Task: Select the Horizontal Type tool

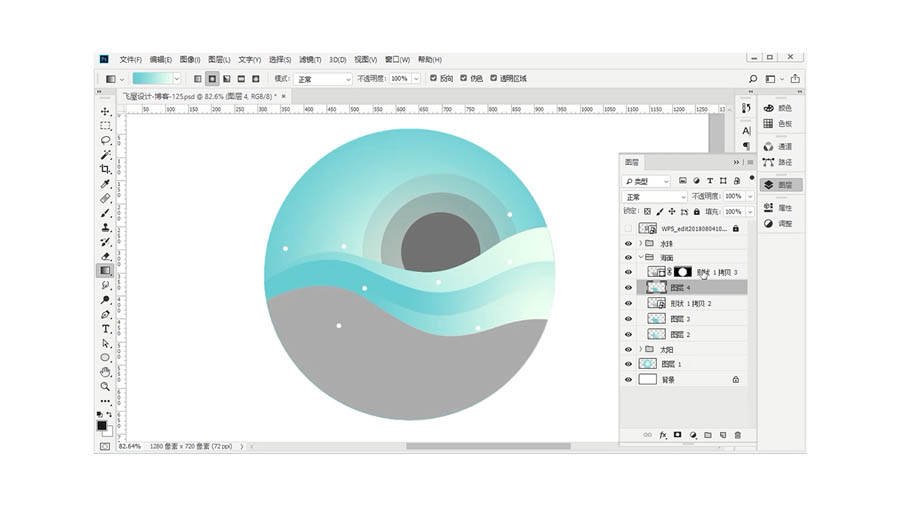Action: [x=105, y=328]
